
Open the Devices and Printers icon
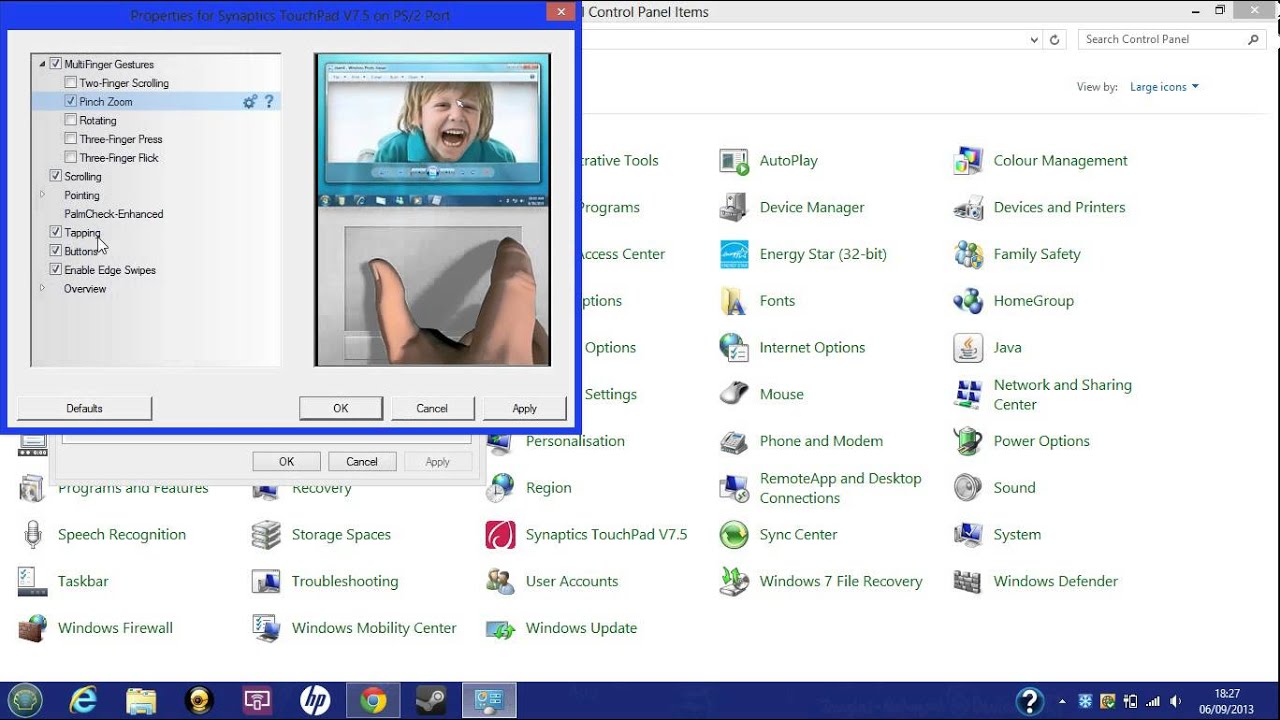pyautogui.click(x=968, y=208)
